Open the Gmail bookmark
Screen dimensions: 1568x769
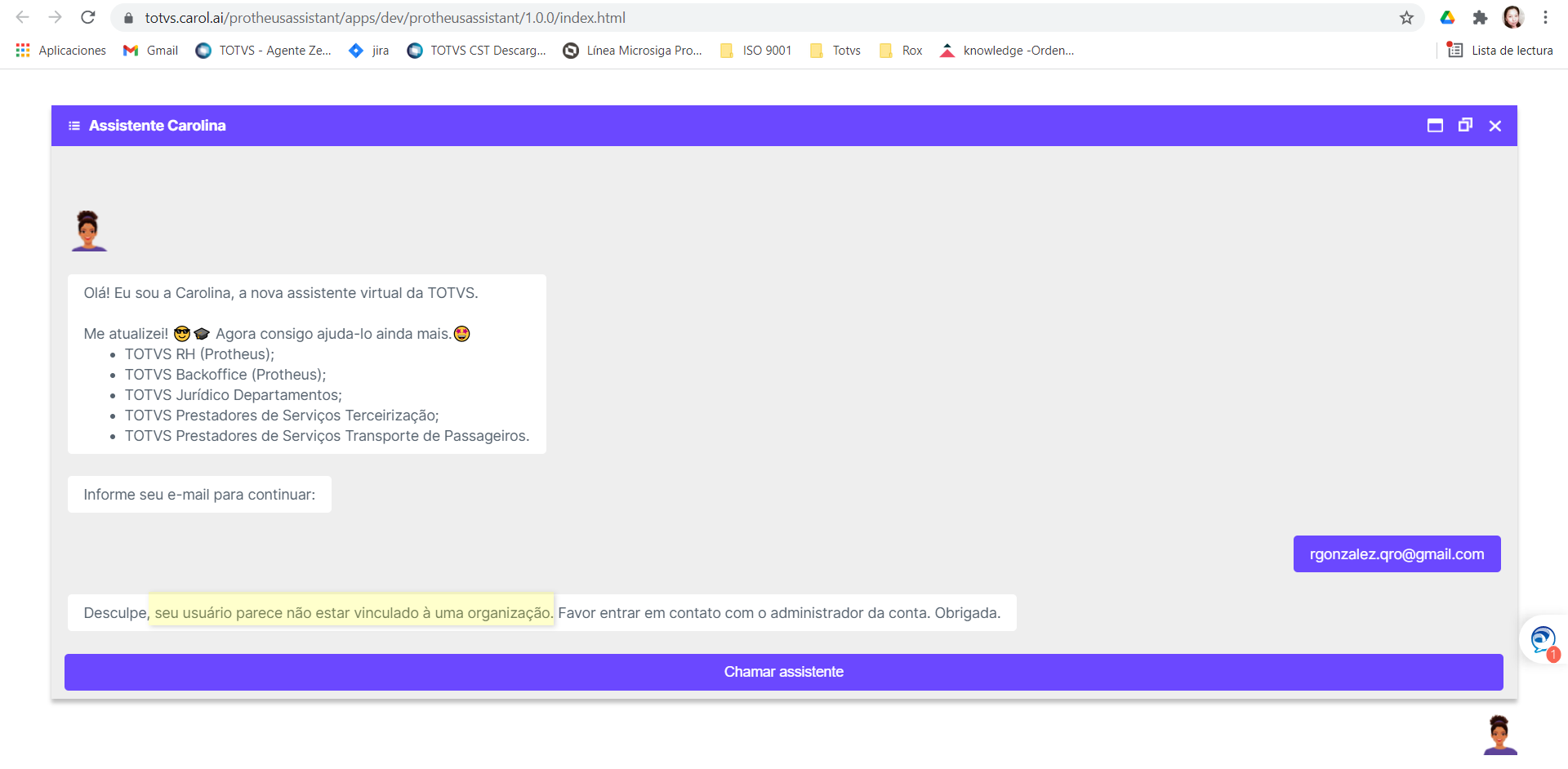point(150,51)
